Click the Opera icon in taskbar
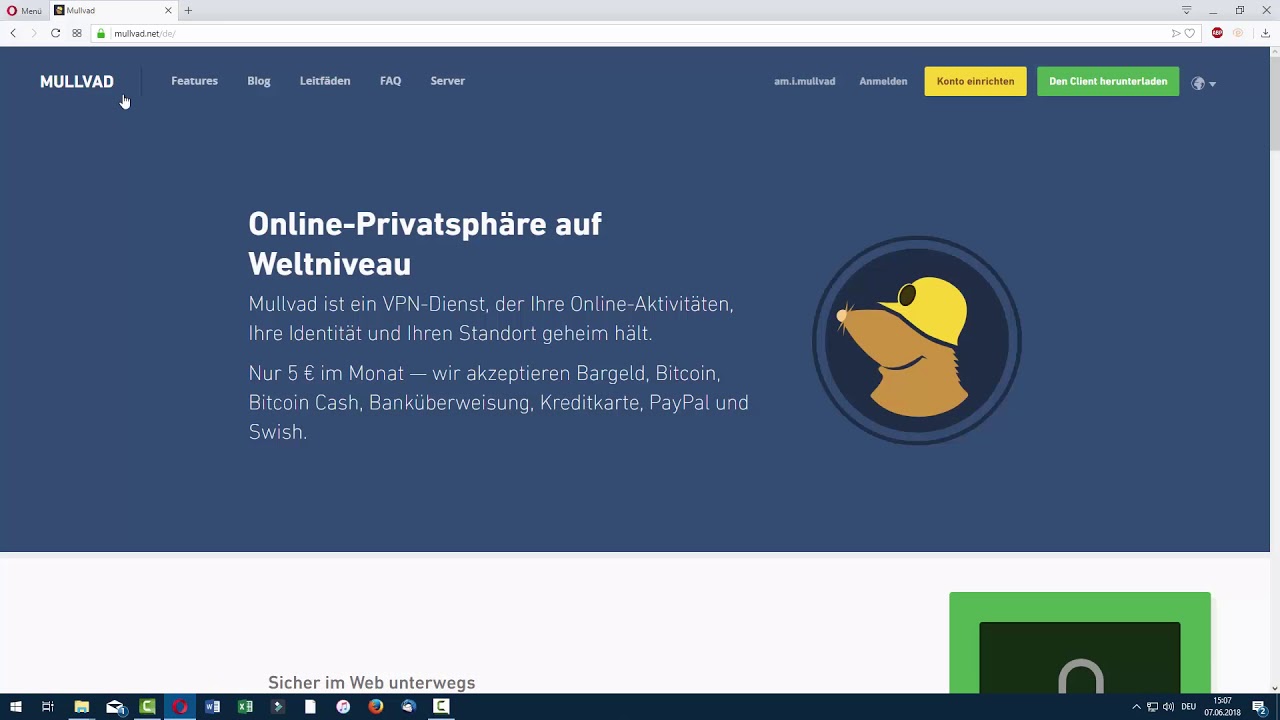Viewport: 1280px width, 720px height. click(x=180, y=707)
